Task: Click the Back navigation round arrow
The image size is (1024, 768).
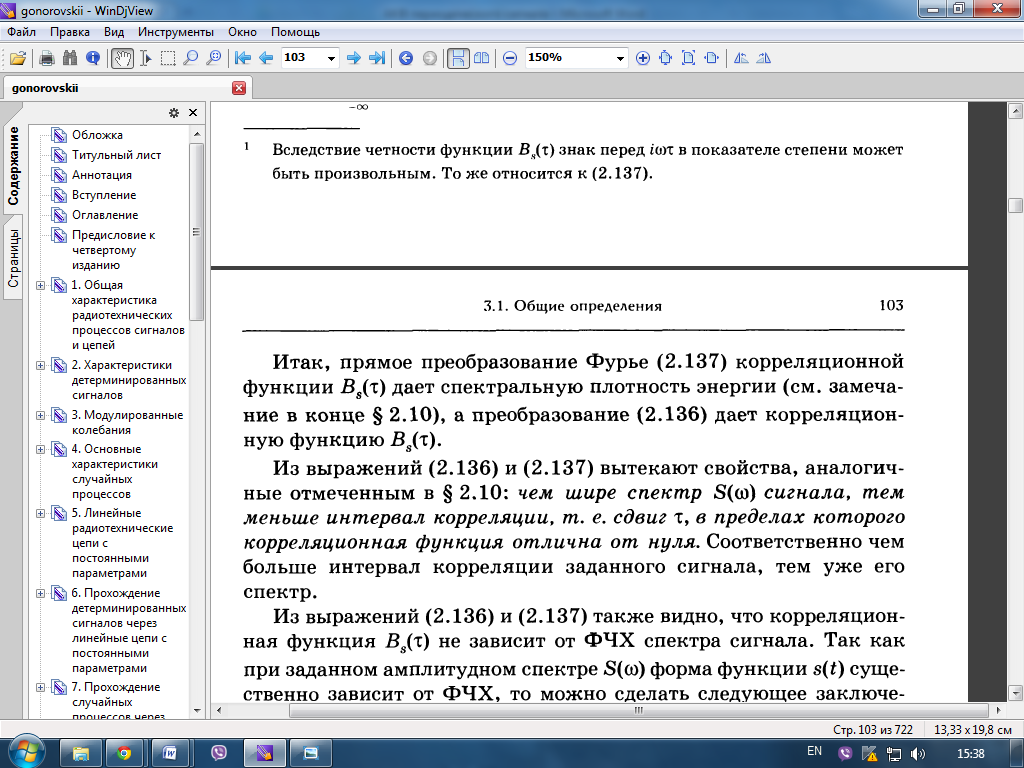Action: click(406, 58)
